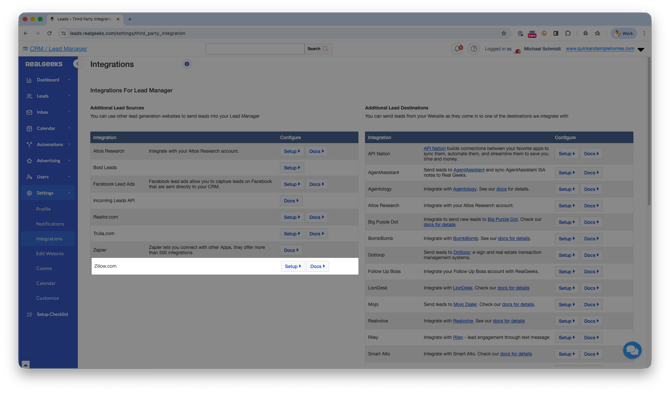Click Setup for Realtor.com

tap(292, 217)
